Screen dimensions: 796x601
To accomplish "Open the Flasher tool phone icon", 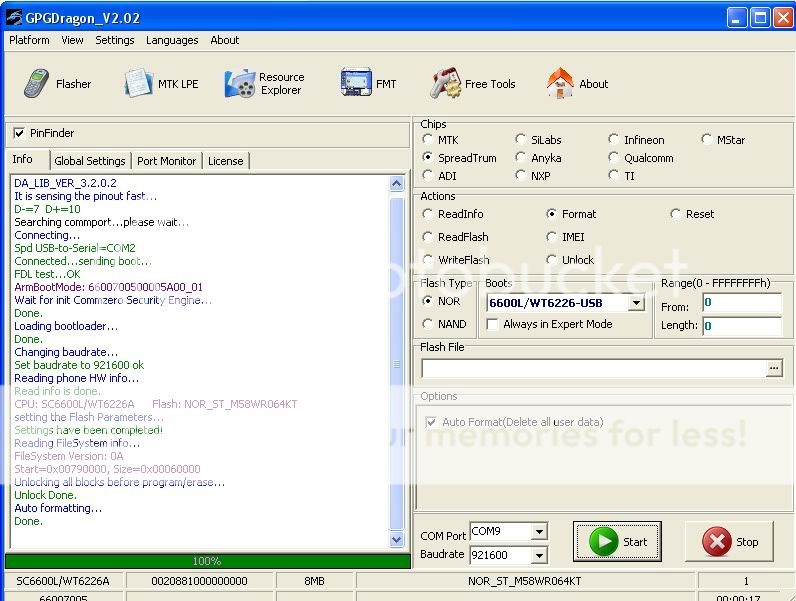I will (x=36, y=83).
